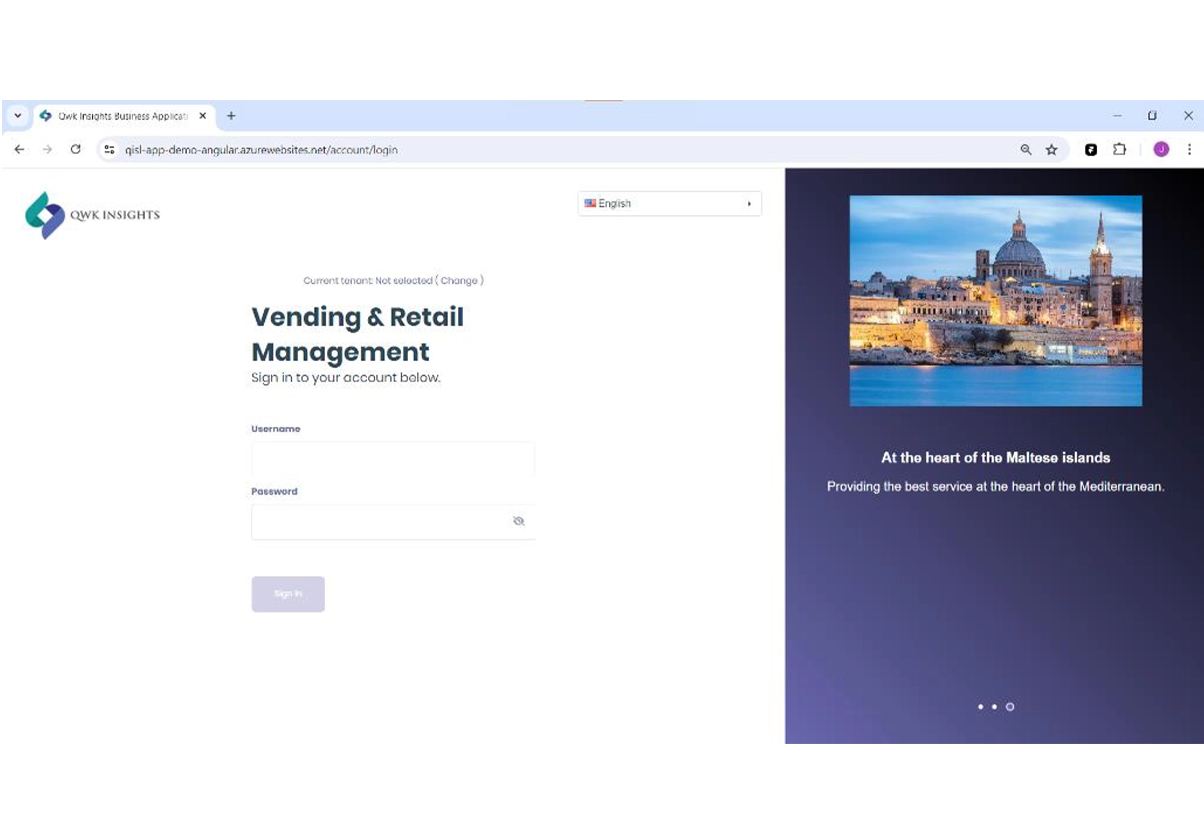Focus the Password input field

[x=380, y=522]
